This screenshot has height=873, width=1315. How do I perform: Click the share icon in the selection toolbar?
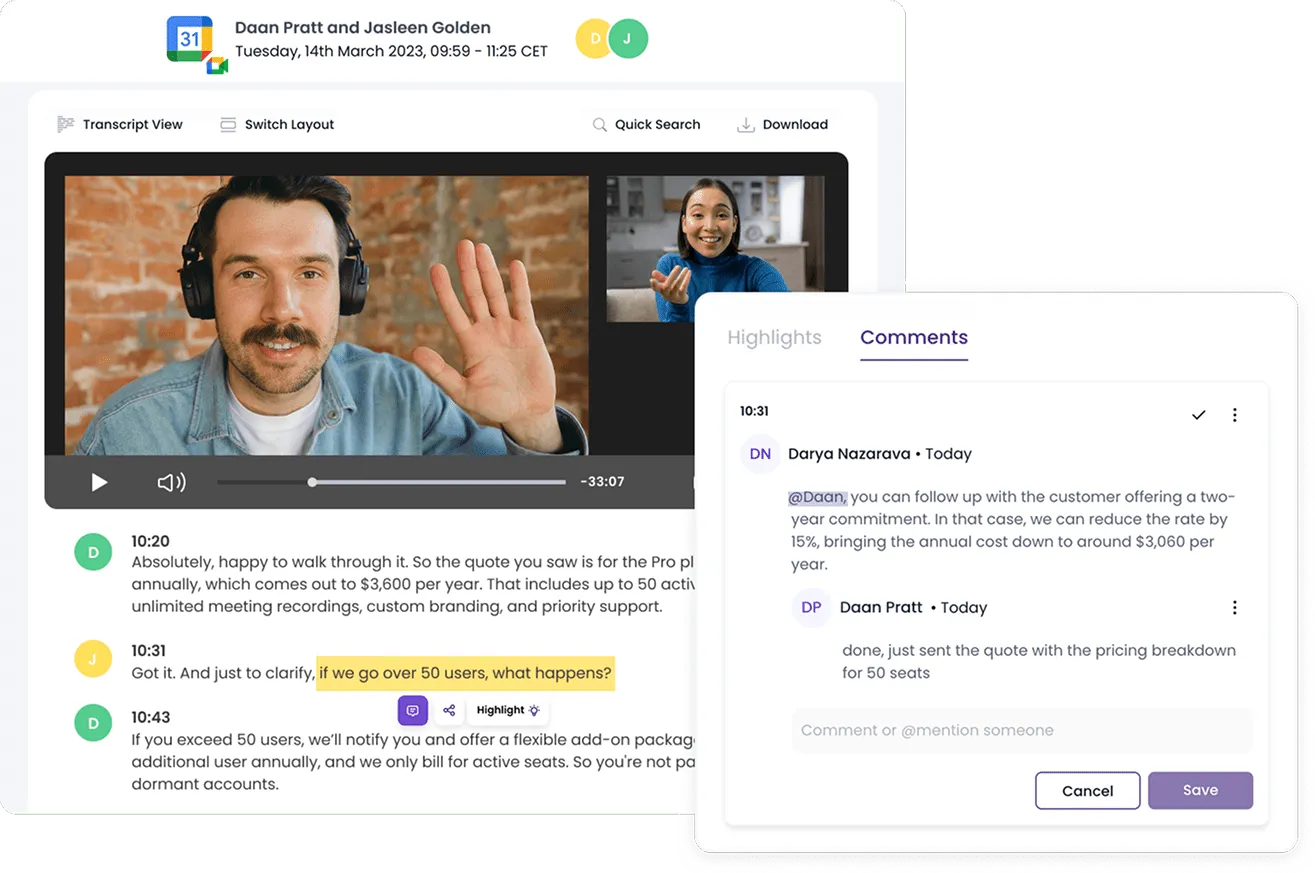pyautogui.click(x=449, y=710)
